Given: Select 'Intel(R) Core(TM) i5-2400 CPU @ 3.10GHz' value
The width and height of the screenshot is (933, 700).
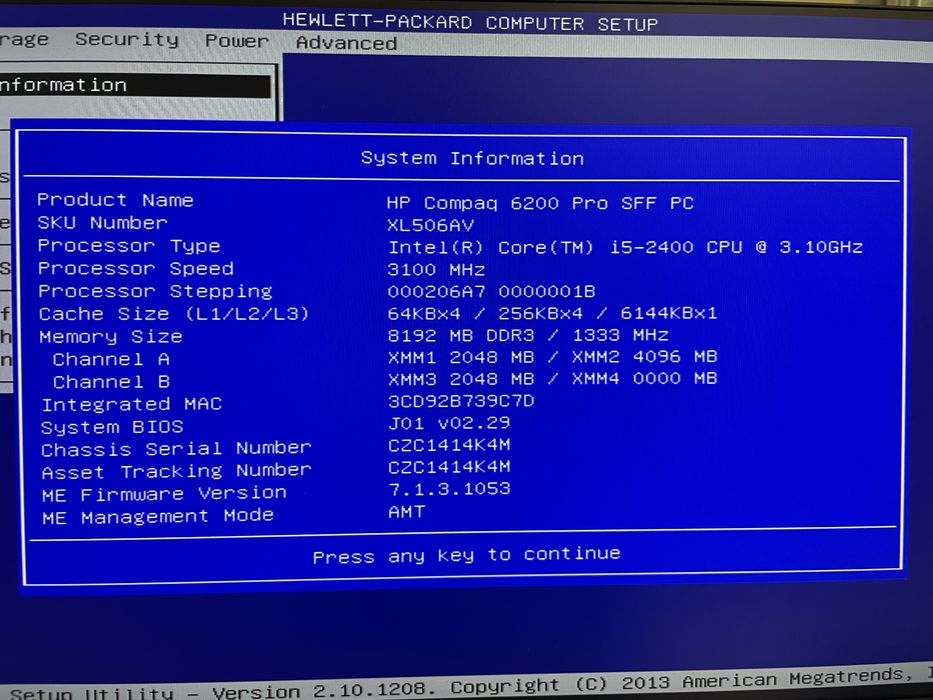Looking at the screenshot, I should coord(625,247).
